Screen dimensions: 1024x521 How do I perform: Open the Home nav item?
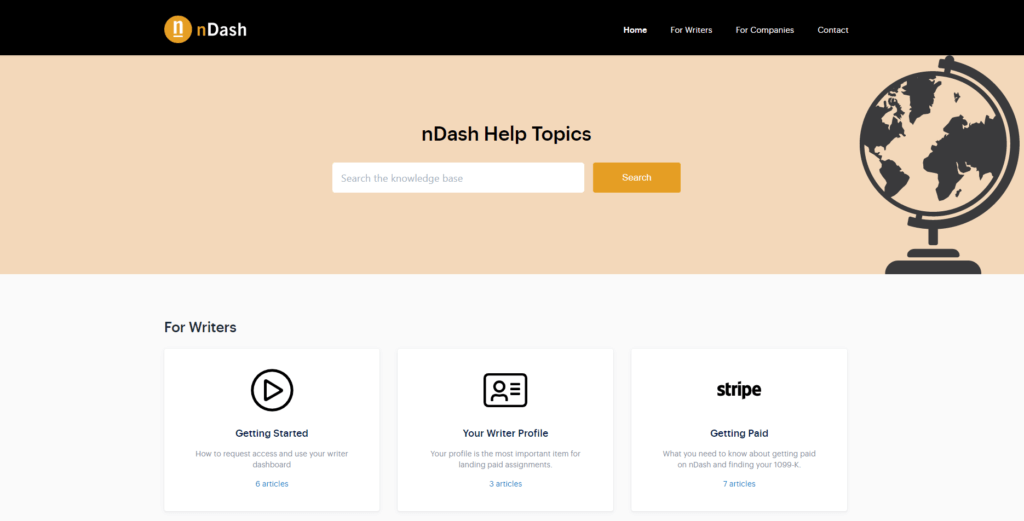pos(635,30)
